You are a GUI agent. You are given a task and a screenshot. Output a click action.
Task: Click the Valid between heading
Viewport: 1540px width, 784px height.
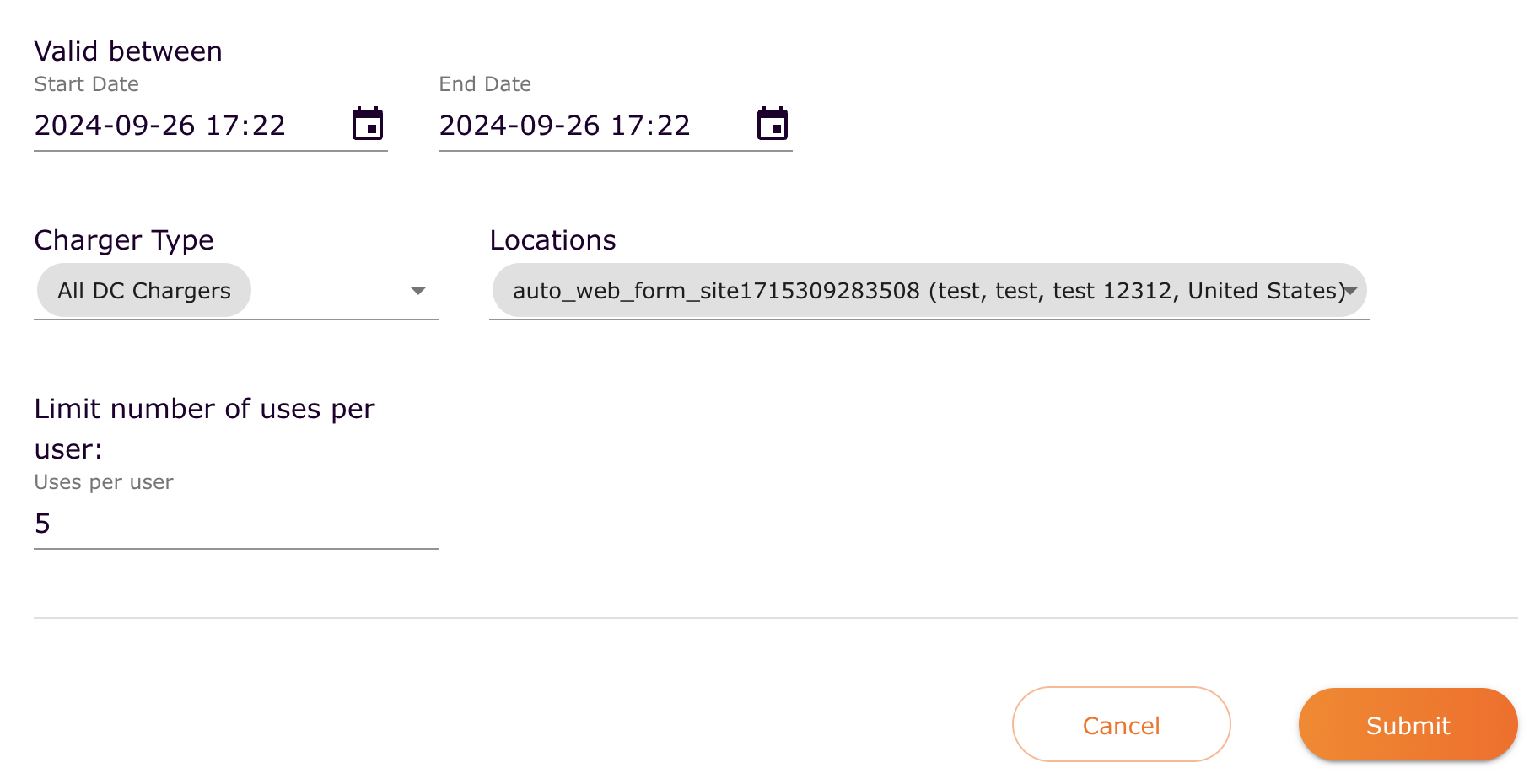pyautogui.click(x=127, y=51)
